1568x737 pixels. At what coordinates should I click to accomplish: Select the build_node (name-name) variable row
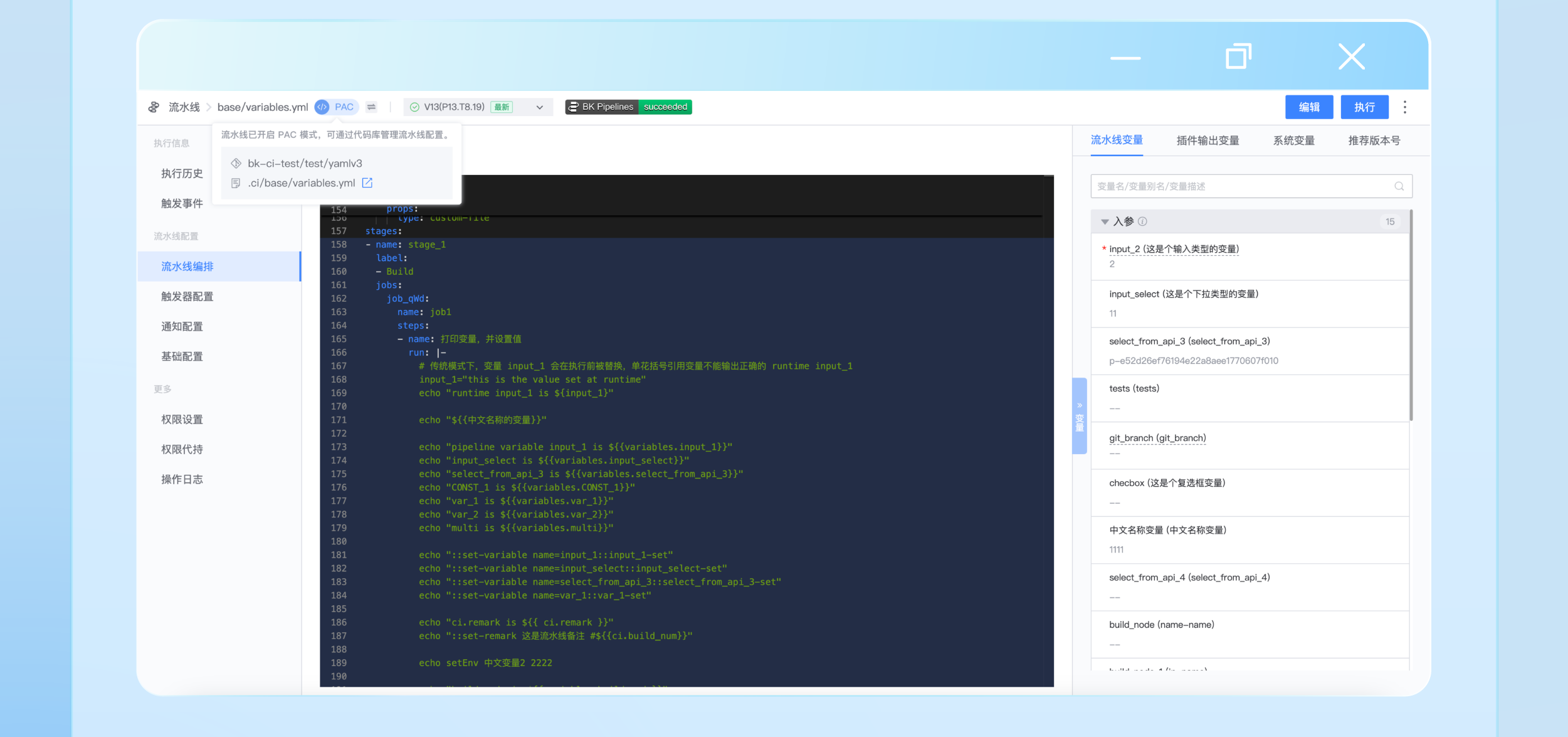click(x=1250, y=634)
